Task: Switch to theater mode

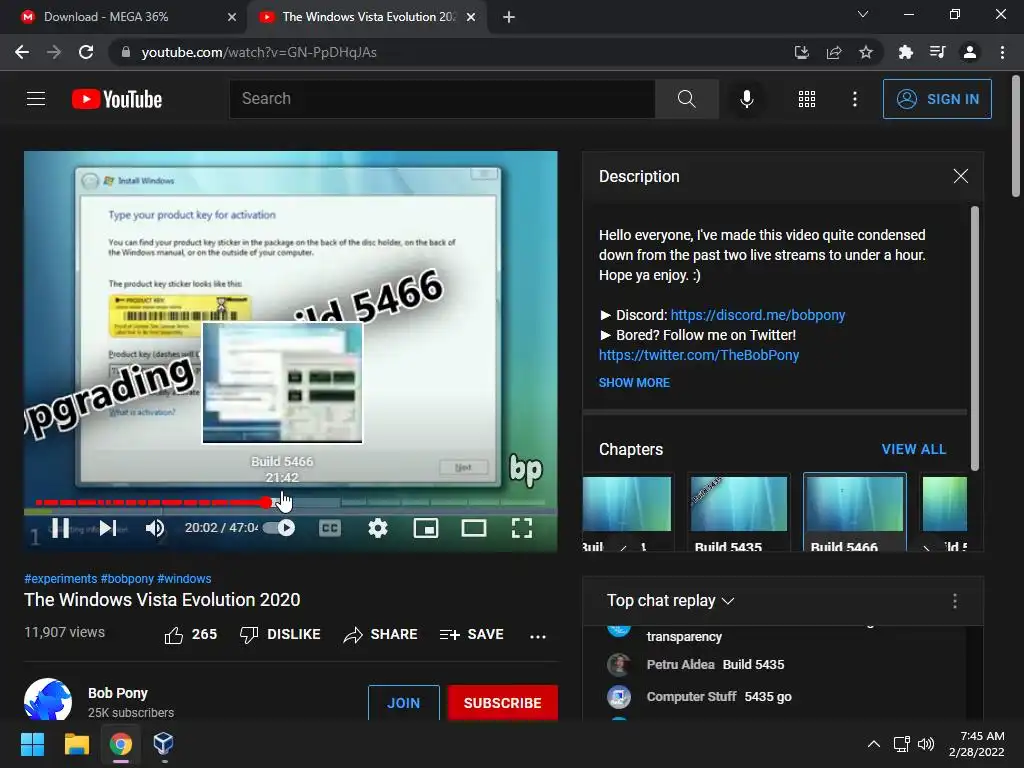Action: pos(473,528)
